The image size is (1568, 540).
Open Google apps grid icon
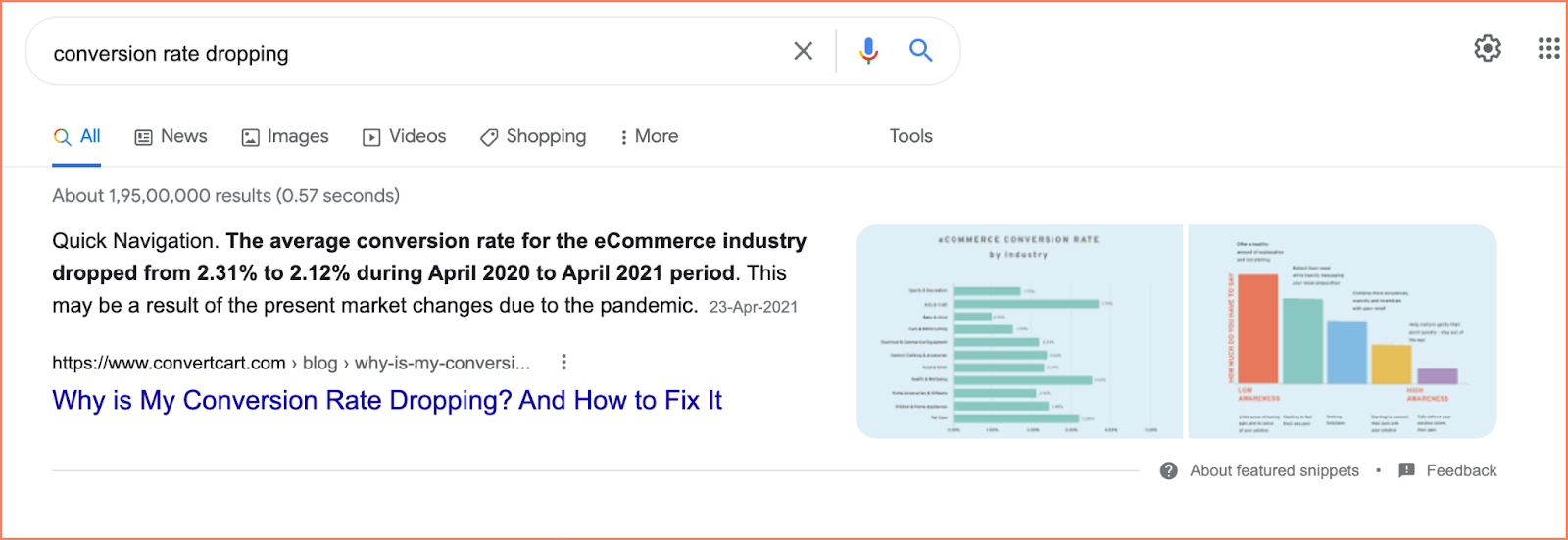click(1548, 48)
